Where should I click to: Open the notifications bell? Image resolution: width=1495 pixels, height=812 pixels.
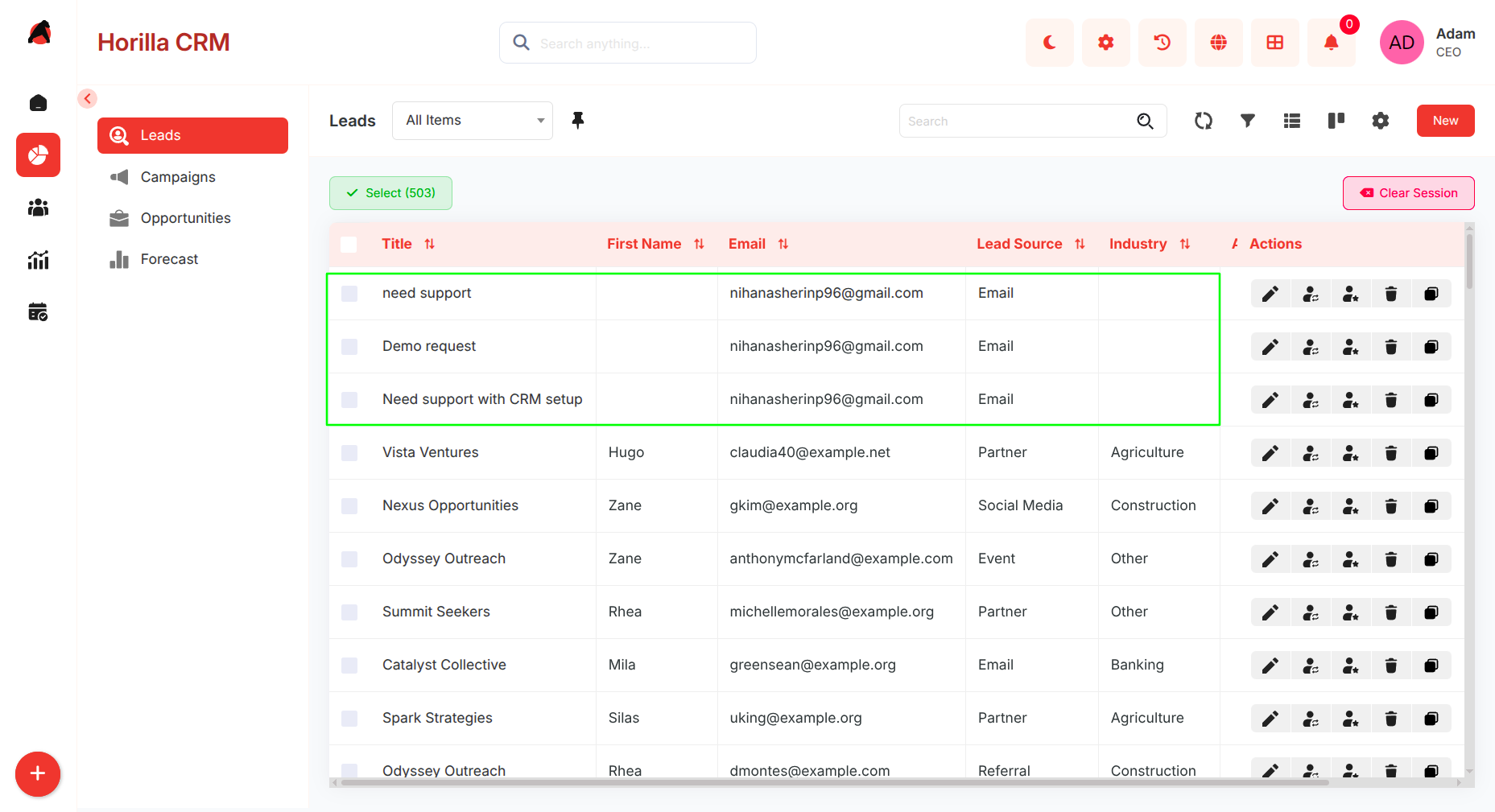pos(1331,43)
